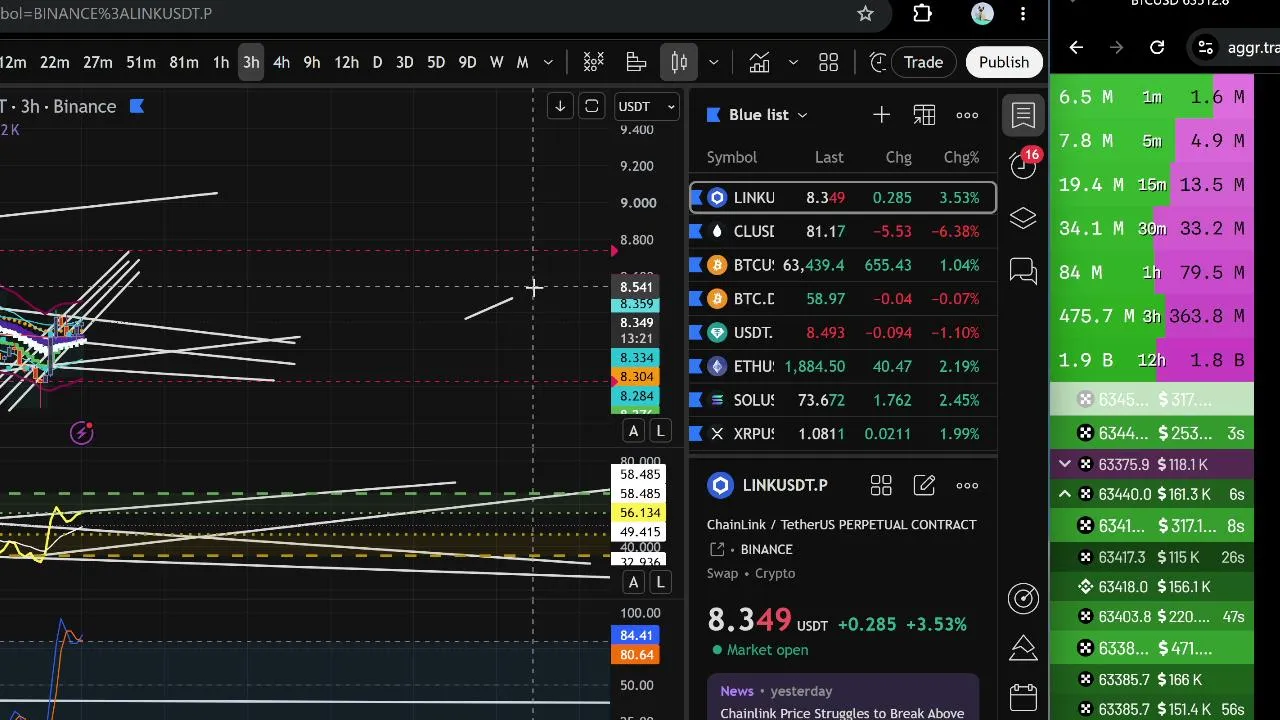Screen dimensions: 1280x720
Task: Click the Publish button
Action: click(x=1004, y=62)
